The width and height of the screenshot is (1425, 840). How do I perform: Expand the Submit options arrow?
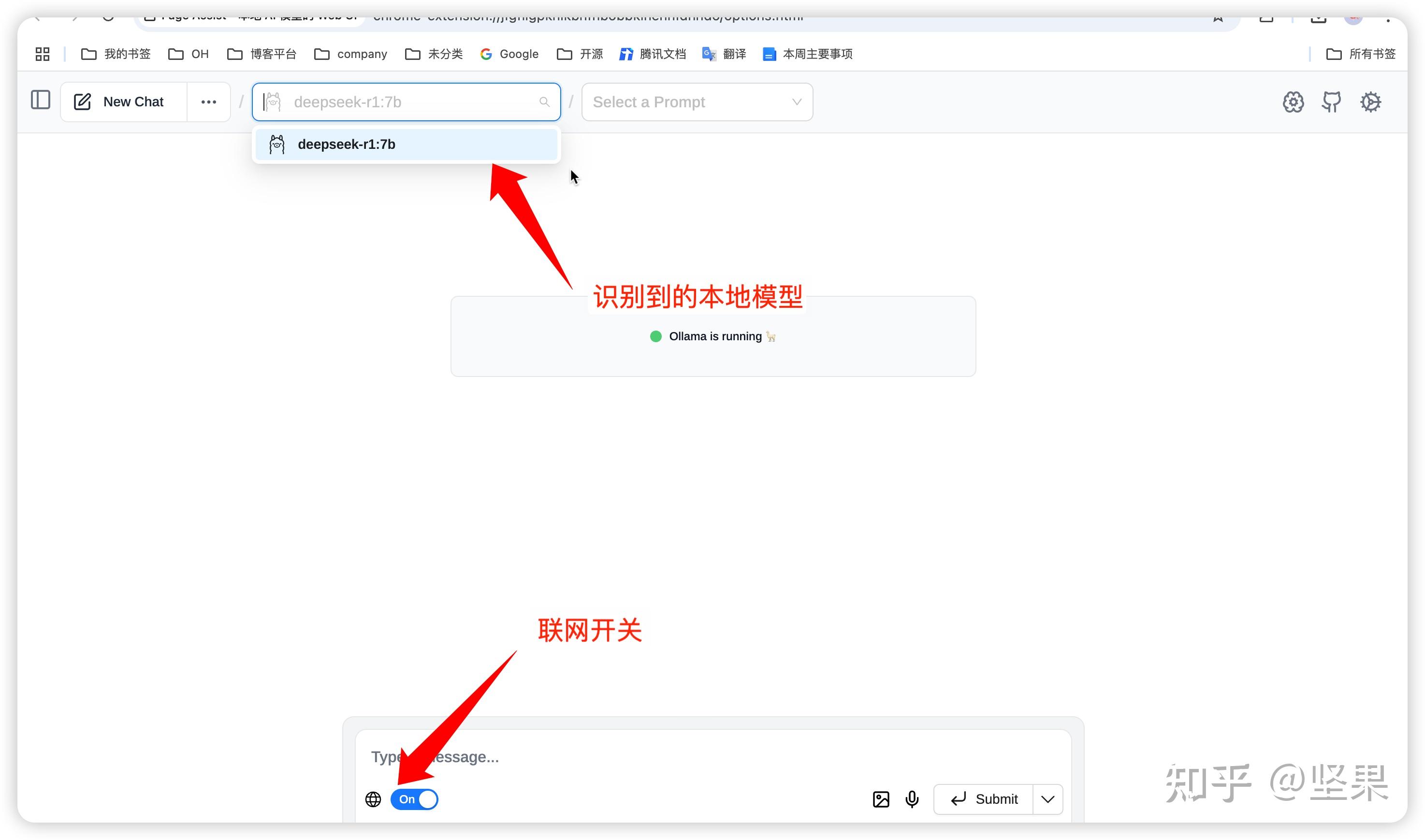1047,799
